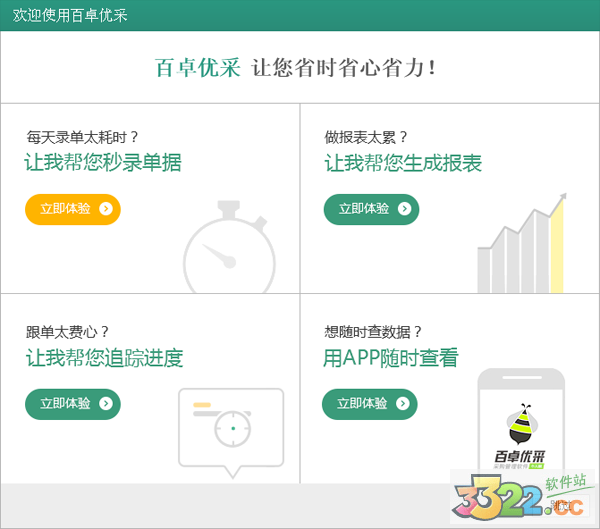Viewport: 600px width, 529px height.
Task: Click the heading 让我帮您秒录单据
Action: [x=103, y=162]
